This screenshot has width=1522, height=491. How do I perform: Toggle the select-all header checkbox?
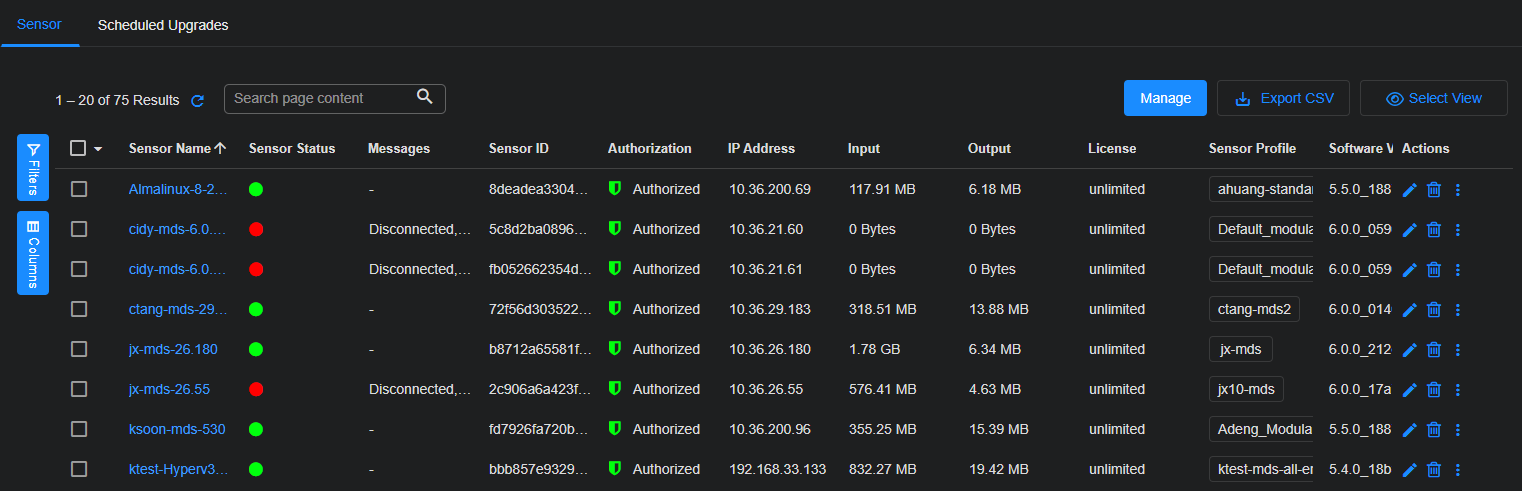tap(78, 148)
